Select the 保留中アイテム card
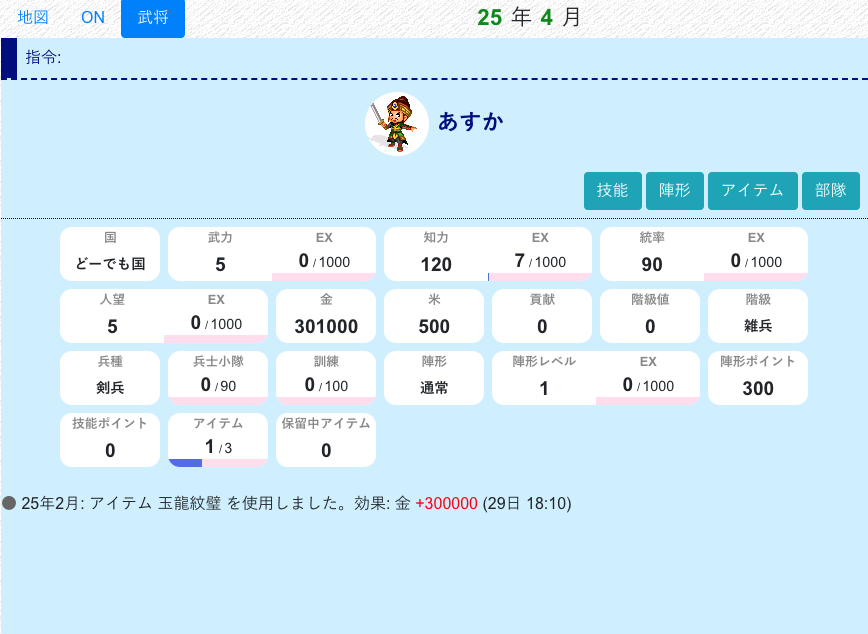The height and width of the screenshot is (634, 868). (326, 440)
